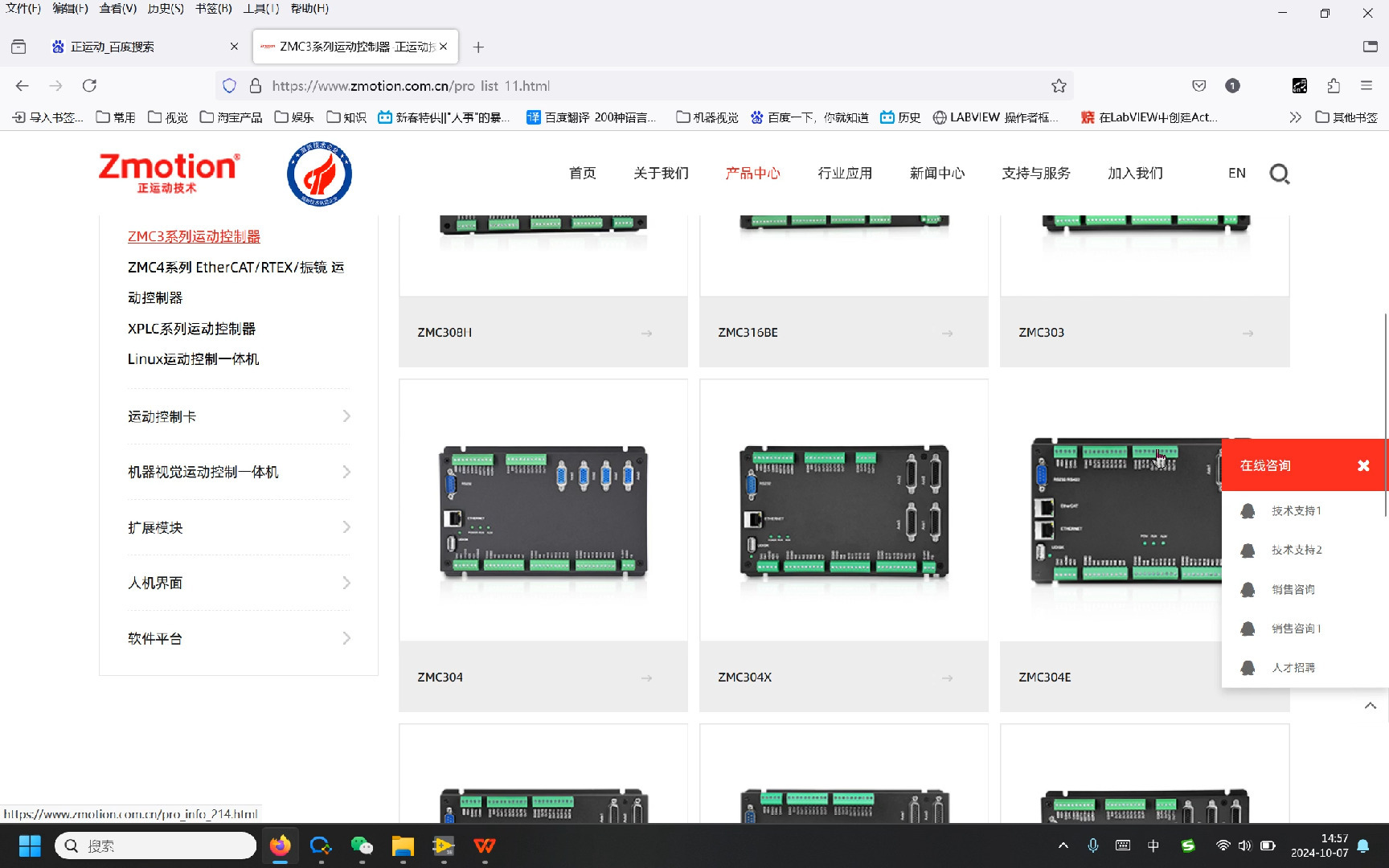Open File Explorer from the taskbar
1389x868 pixels.
(x=403, y=845)
